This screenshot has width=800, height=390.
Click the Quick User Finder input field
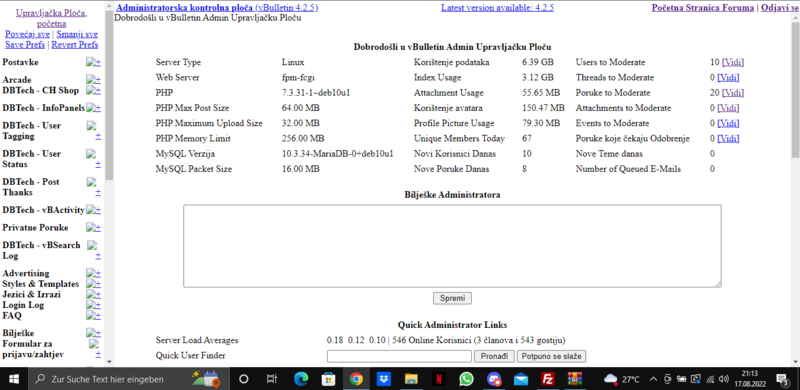pos(399,356)
